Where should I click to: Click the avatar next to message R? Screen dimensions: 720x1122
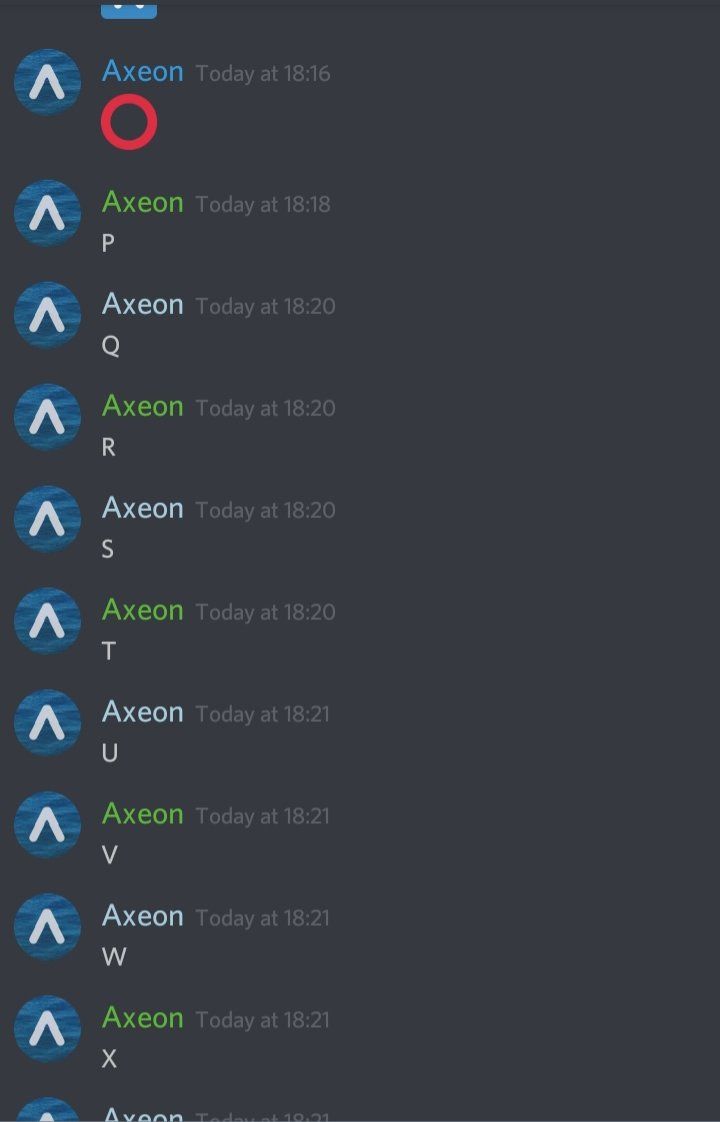pyautogui.click(x=47, y=417)
